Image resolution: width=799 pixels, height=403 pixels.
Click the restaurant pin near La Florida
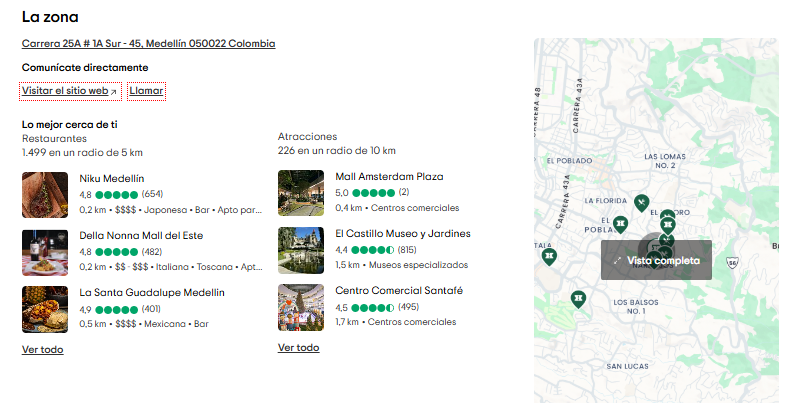click(642, 202)
